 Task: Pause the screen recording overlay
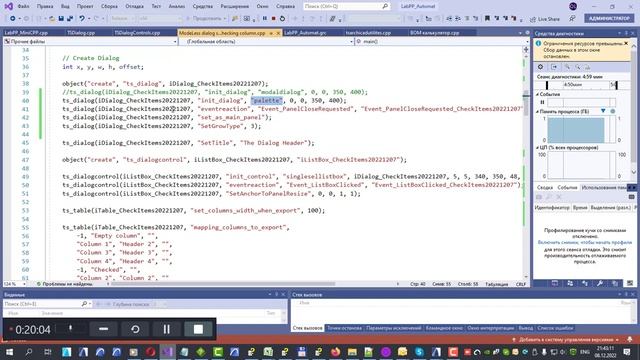(x=167, y=329)
